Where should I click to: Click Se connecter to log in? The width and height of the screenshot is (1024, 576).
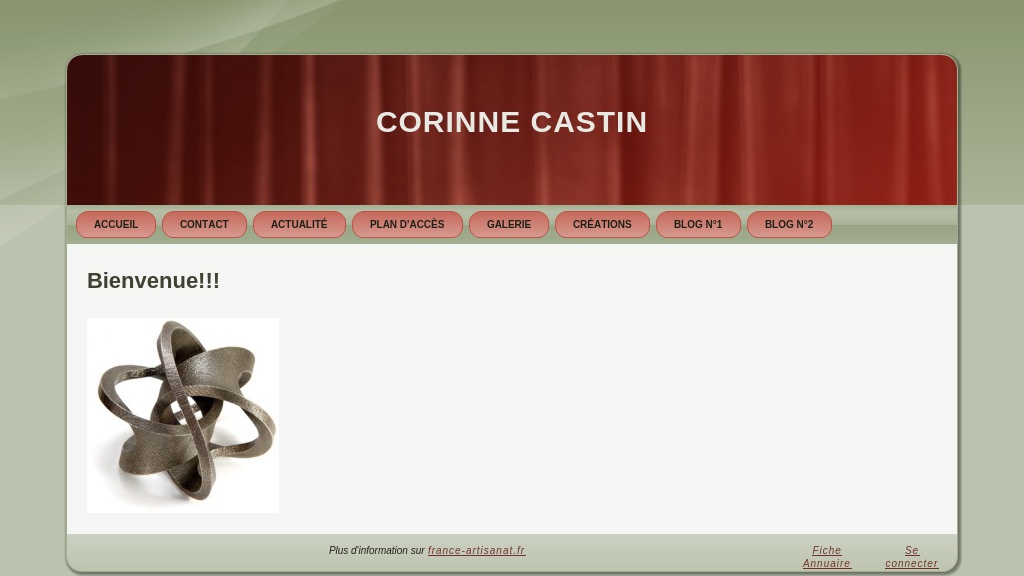[912, 557]
